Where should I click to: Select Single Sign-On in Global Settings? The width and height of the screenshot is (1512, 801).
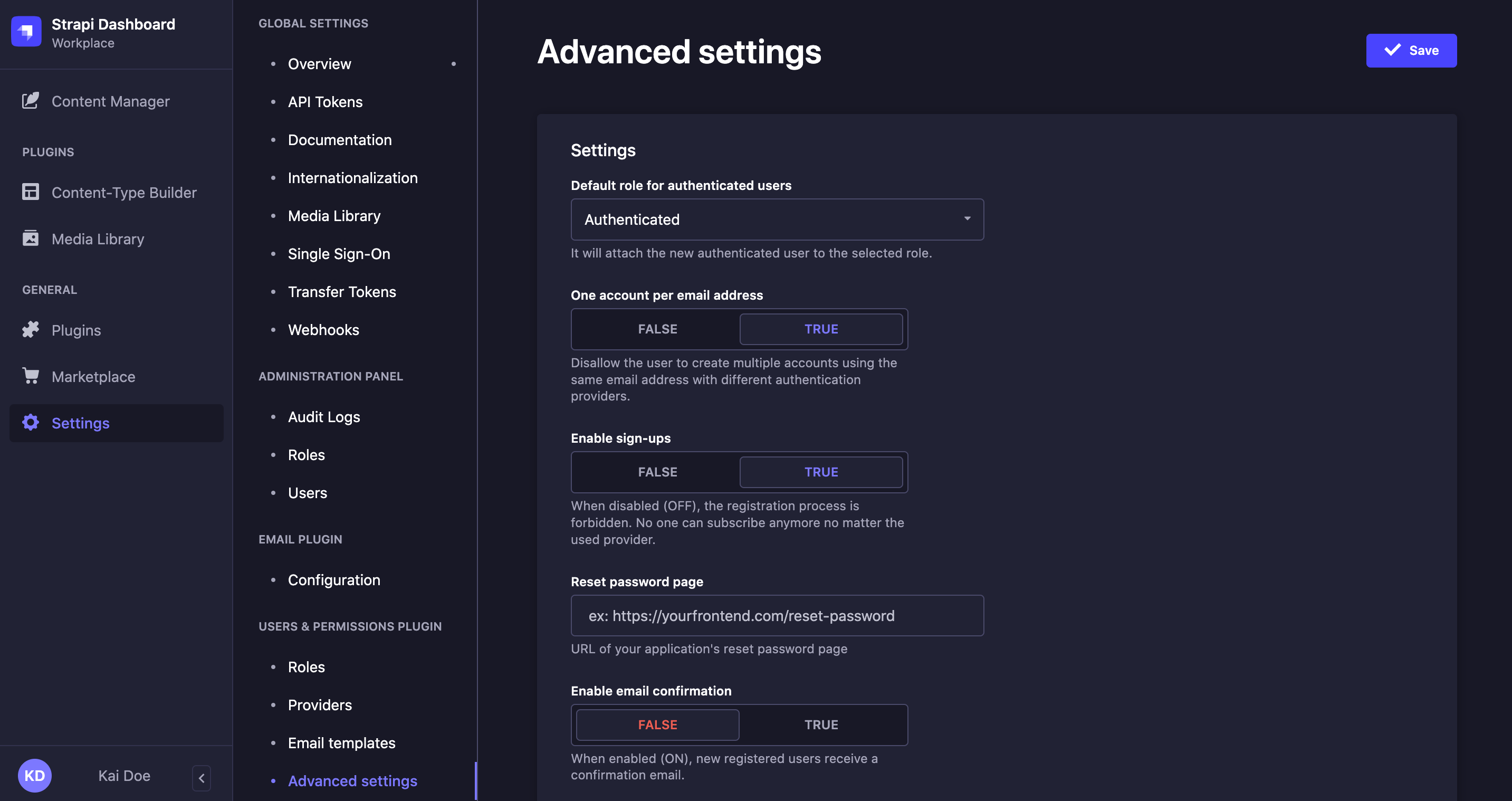(339, 254)
